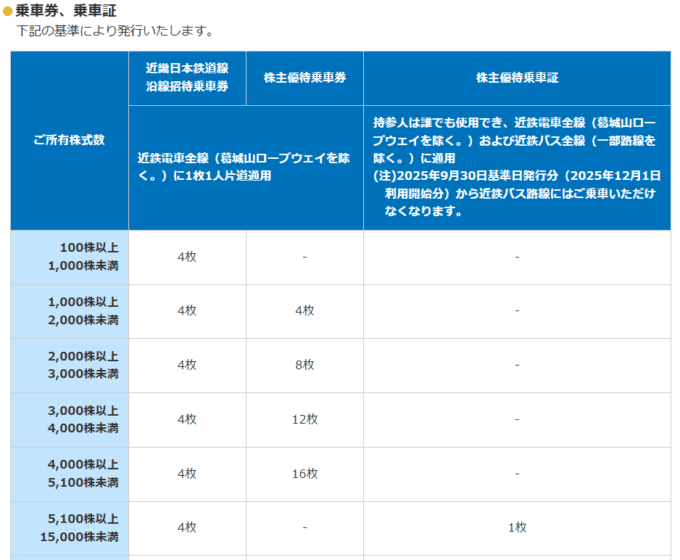Click 沿線招待乗車券 '4枚' in the 3,000株以上 row
Viewport: 680px width, 560px height.
click(187, 419)
